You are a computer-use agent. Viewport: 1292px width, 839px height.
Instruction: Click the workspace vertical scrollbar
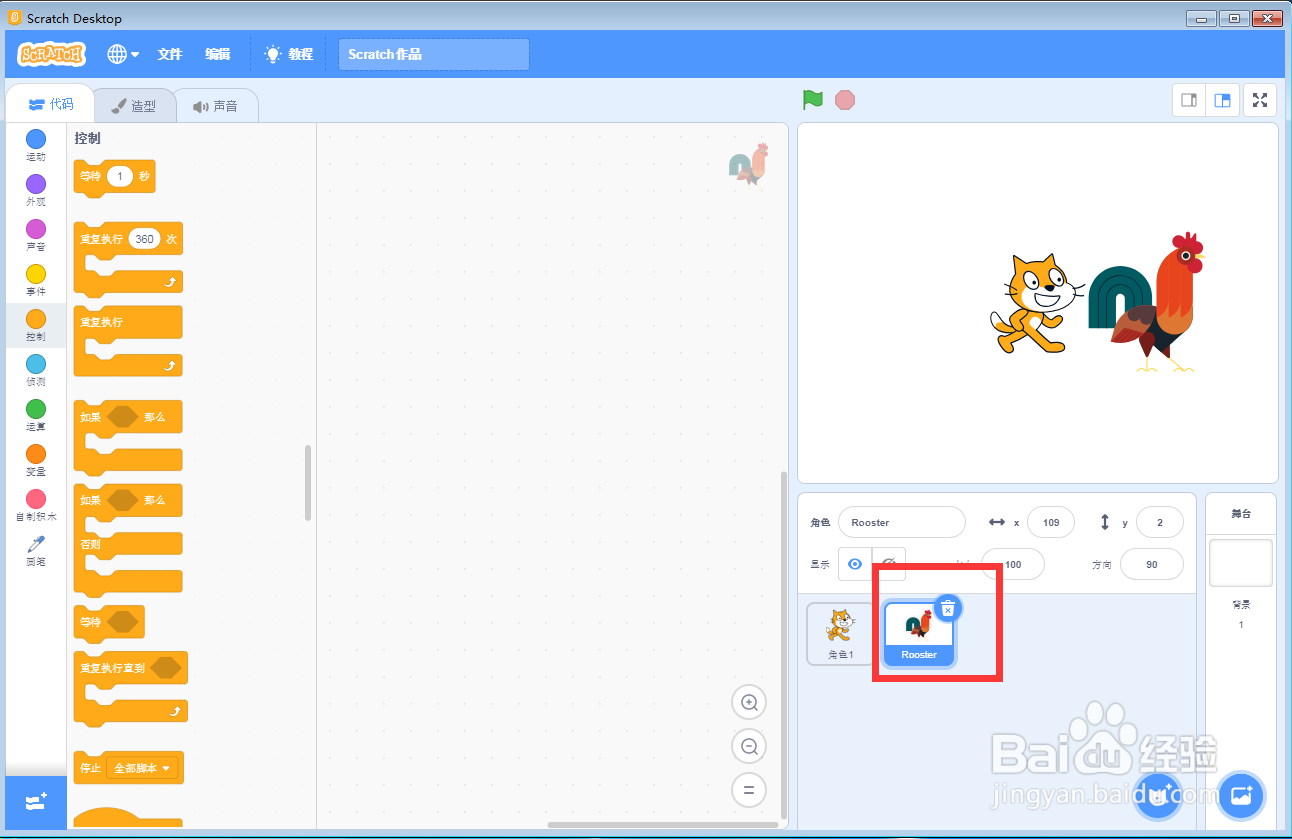[x=784, y=645]
